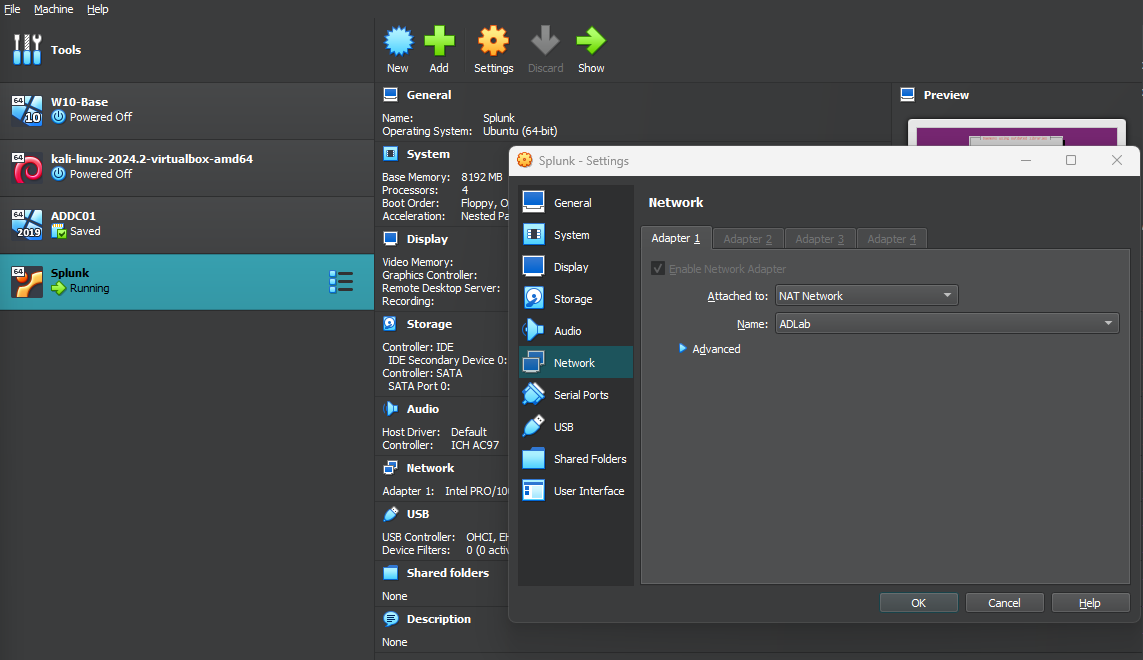
Task: Select the W10-Base virtual machine
Action: (187, 110)
